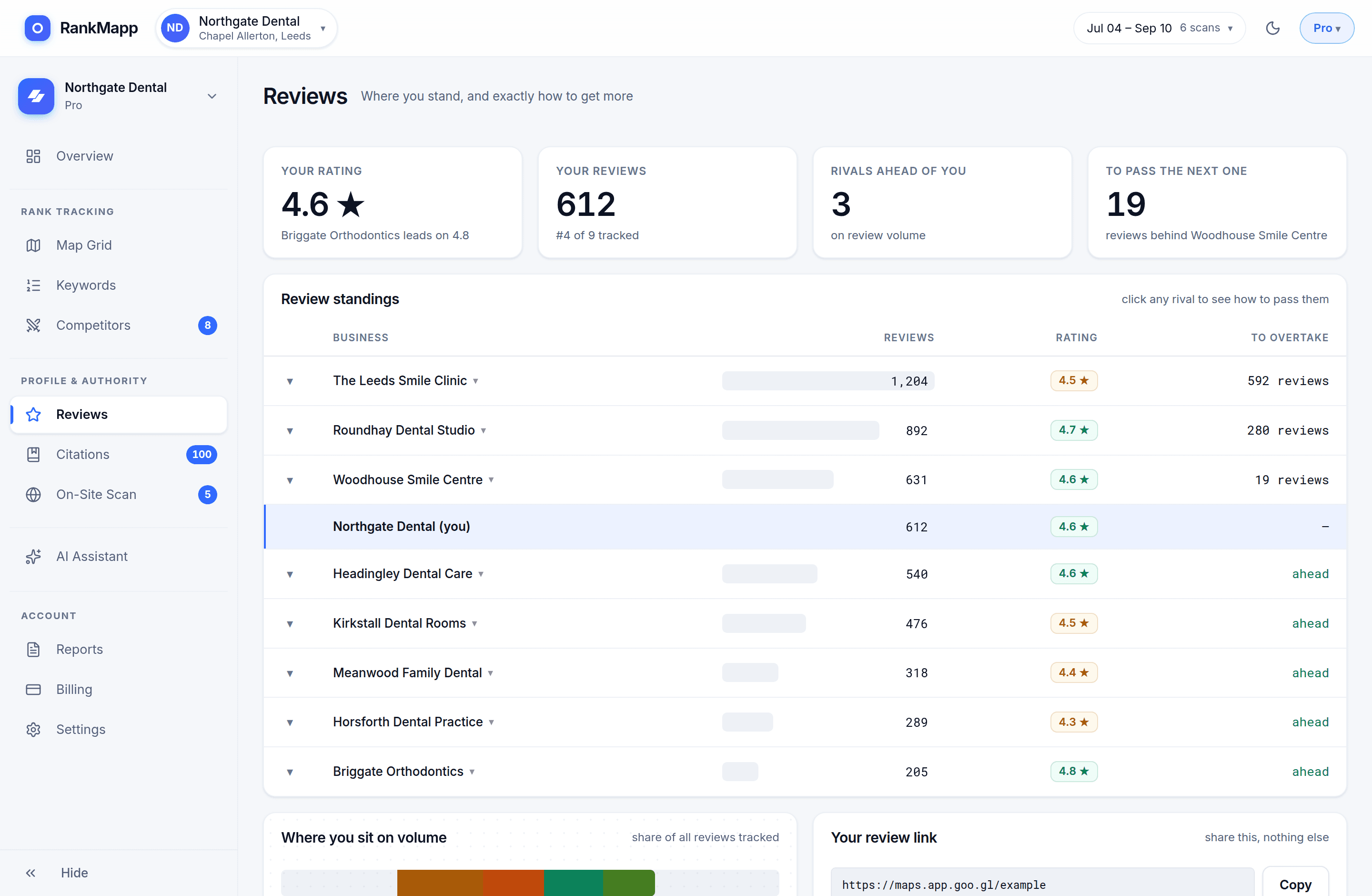Expand the Meanwood Family Dental row
This screenshot has width=1372, height=896.
[x=290, y=673]
